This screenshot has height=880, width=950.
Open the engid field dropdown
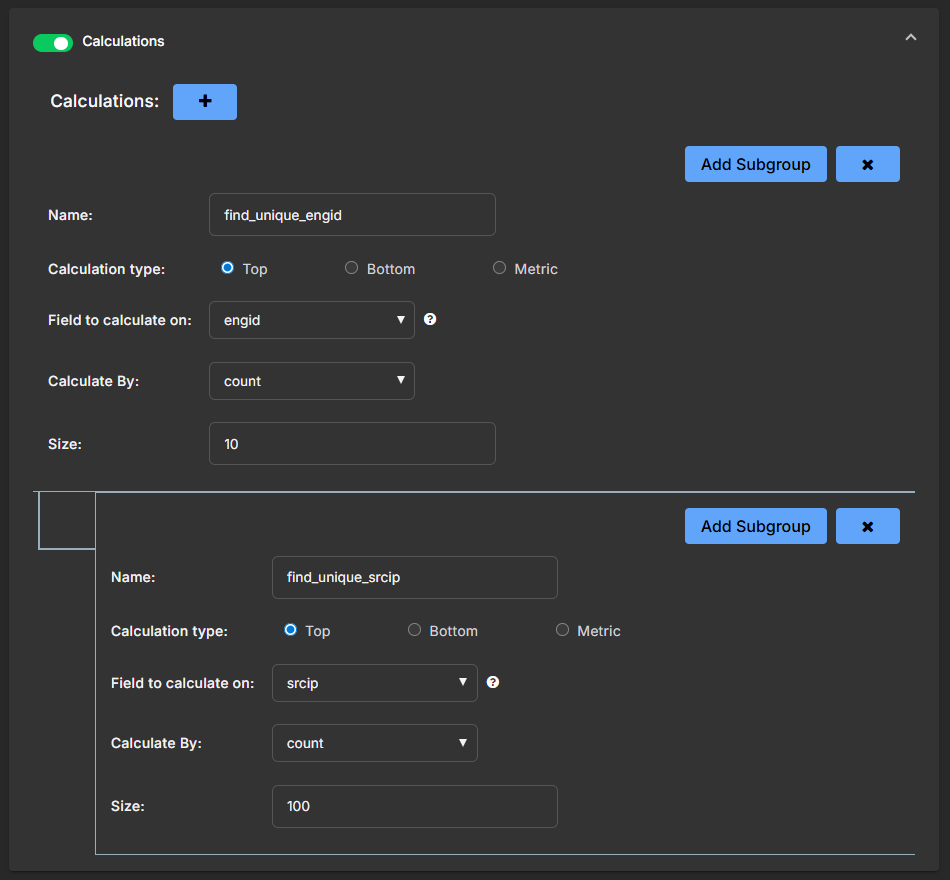(x=311, y=320)
